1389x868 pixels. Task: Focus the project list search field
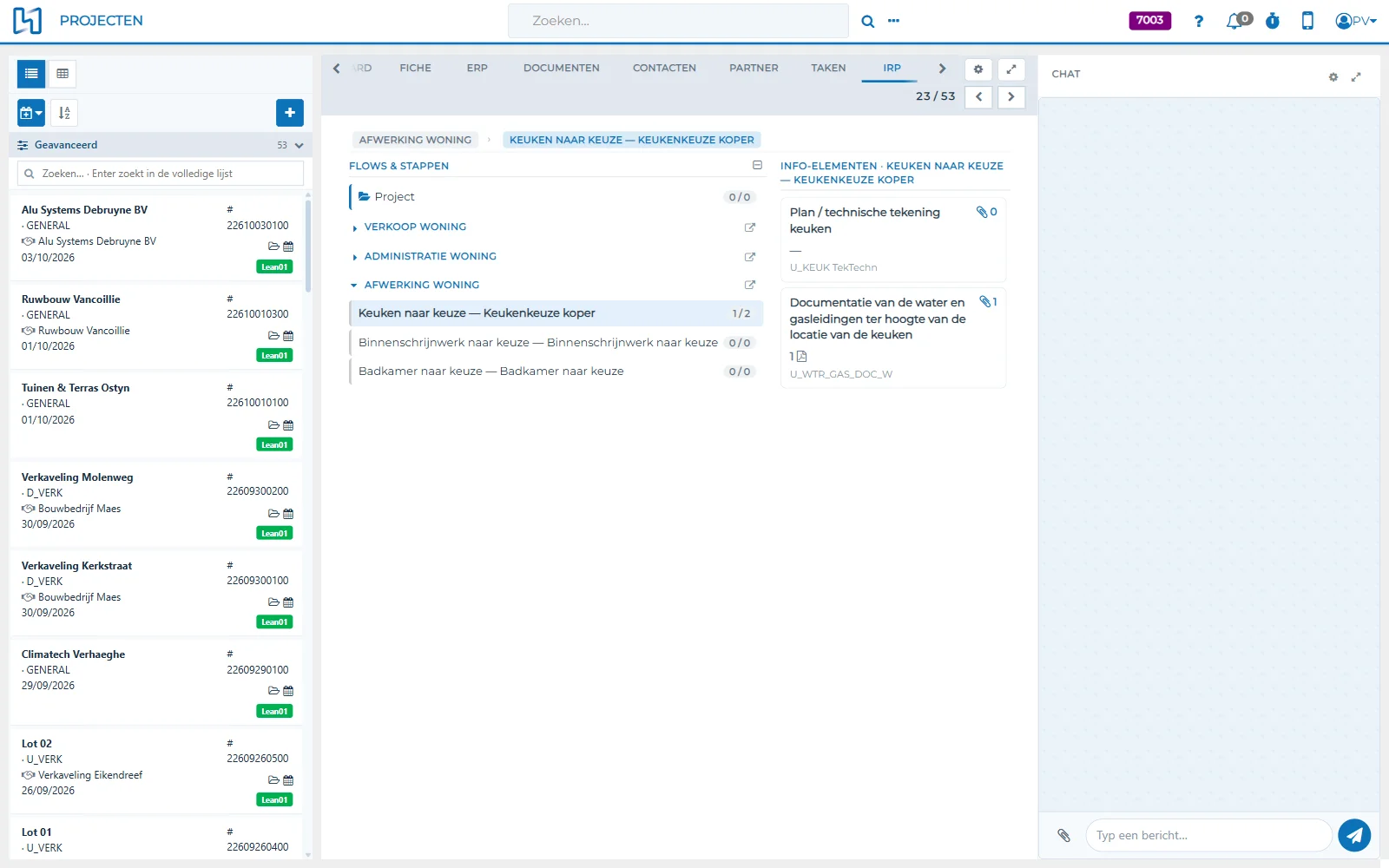pos(161,174)
